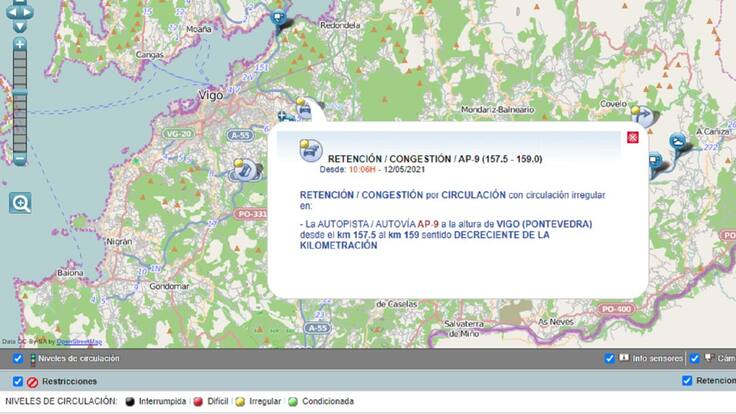Click the zoom in plus button

pos(19,44)
